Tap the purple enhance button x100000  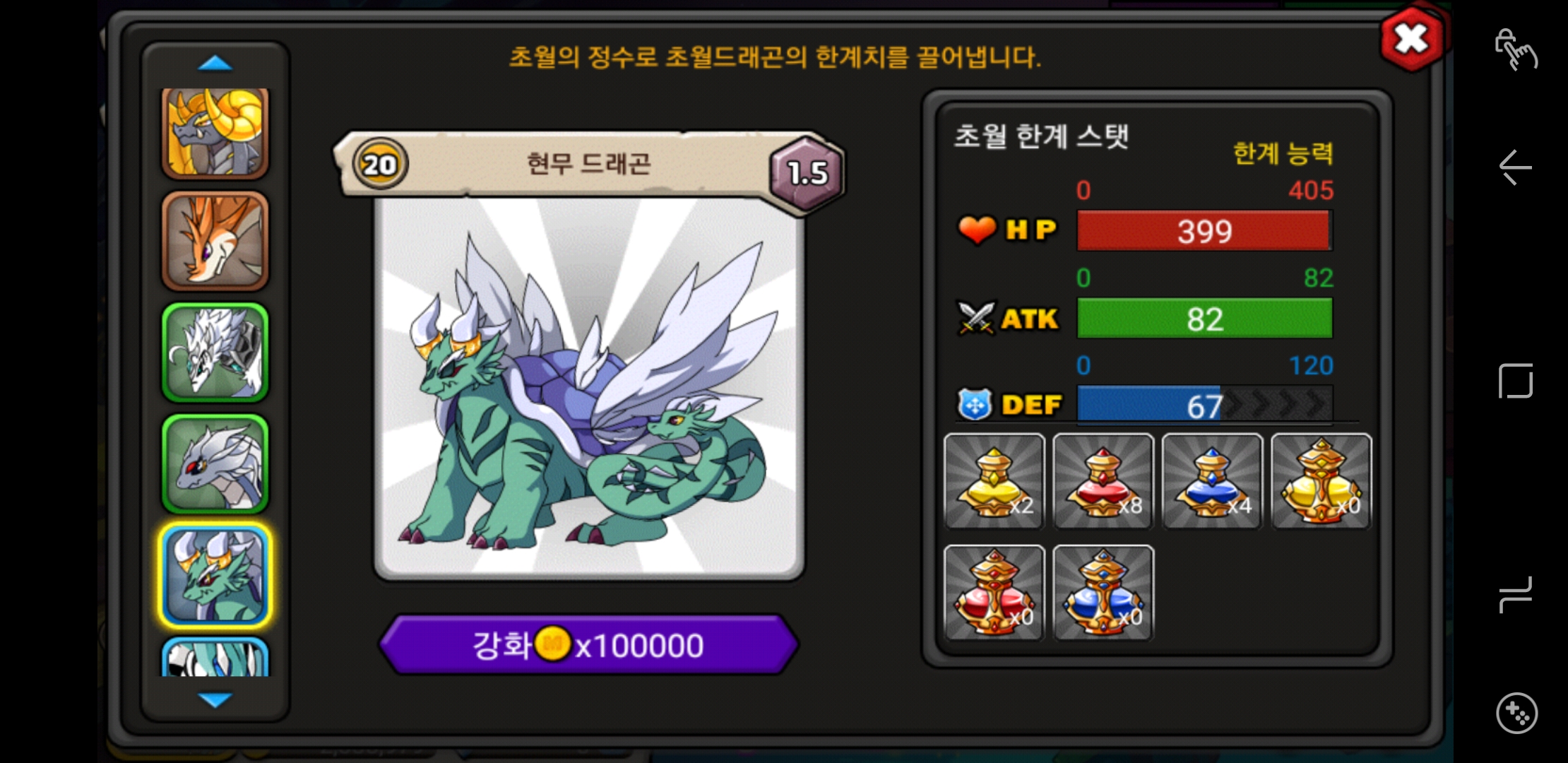click(x=589, y=645)
